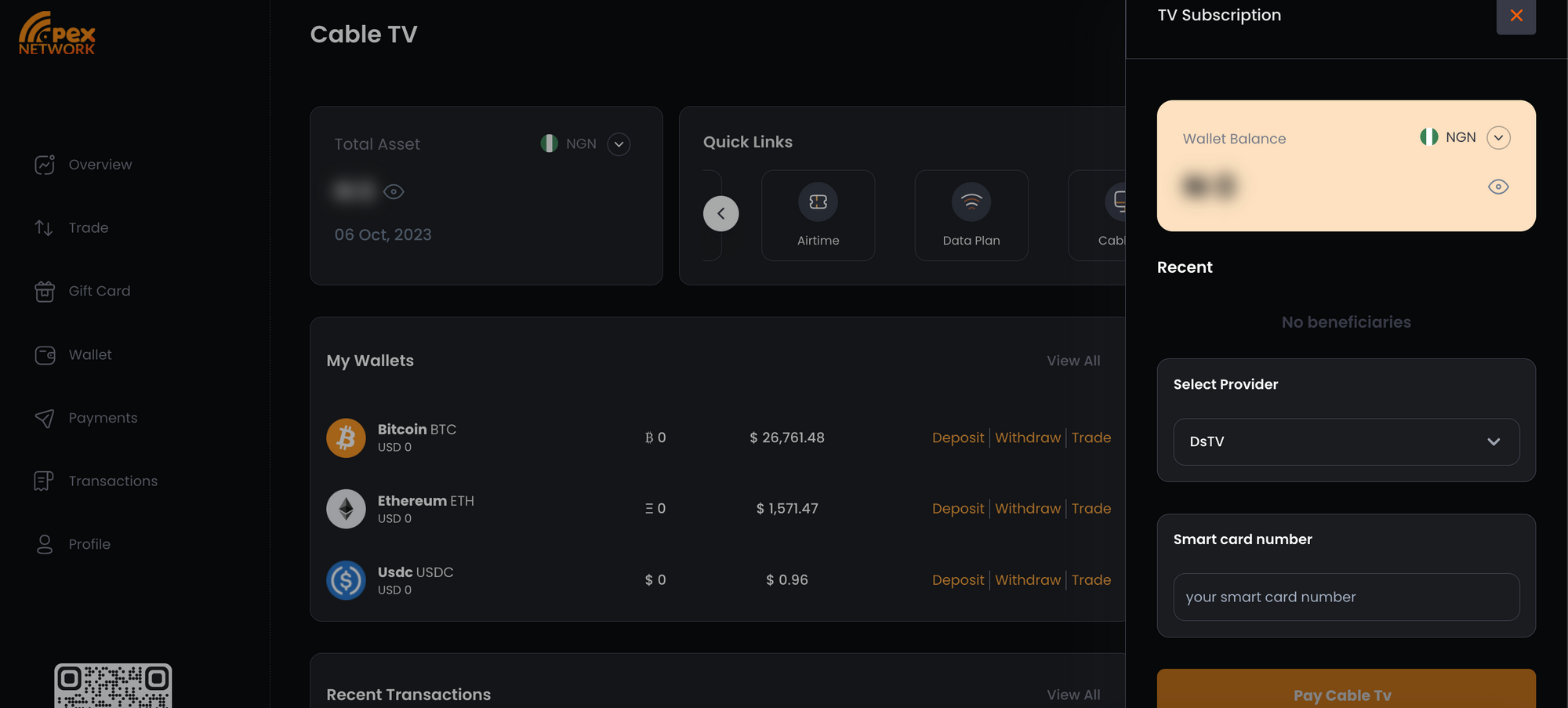
Task: Click Pay Cable Tv button
Action: [1346, 688]
